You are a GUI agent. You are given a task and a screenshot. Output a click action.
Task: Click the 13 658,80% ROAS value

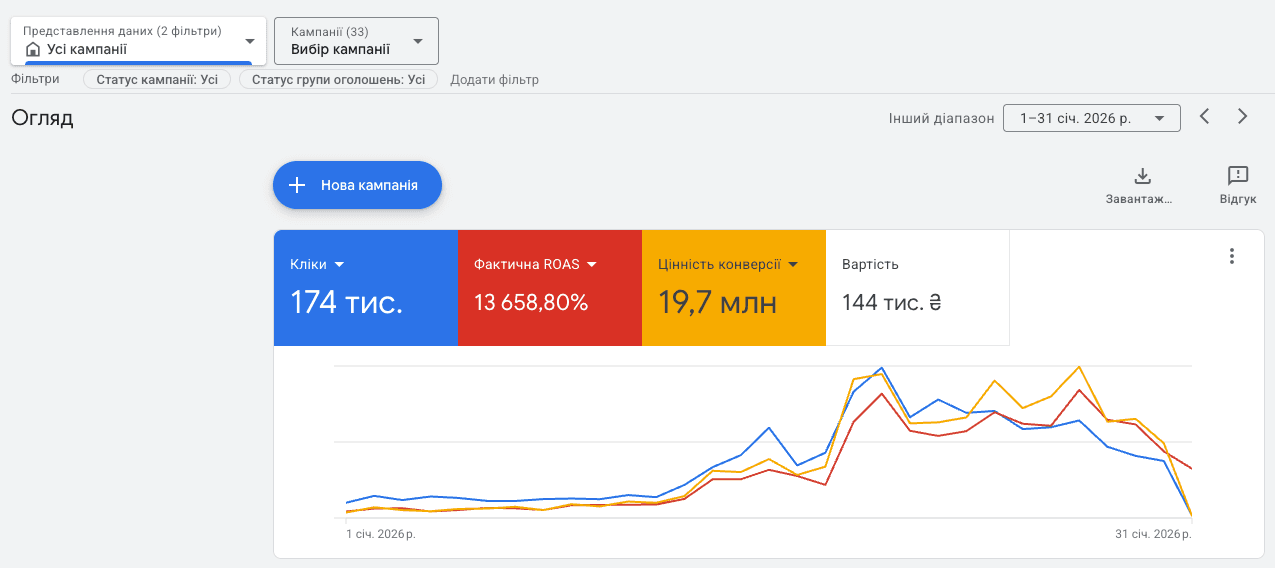531,302
